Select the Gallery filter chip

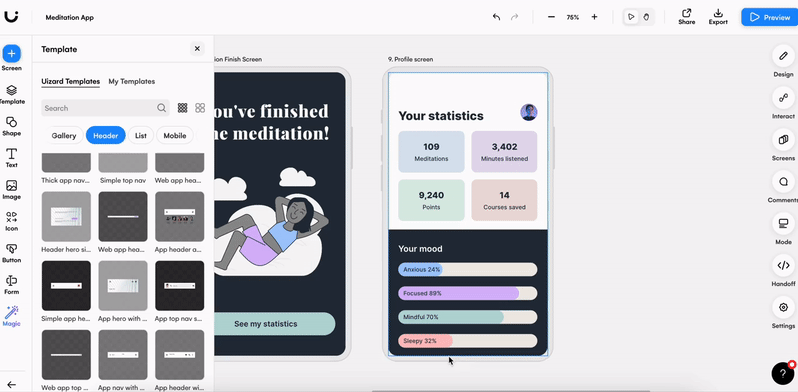[64, 135]
